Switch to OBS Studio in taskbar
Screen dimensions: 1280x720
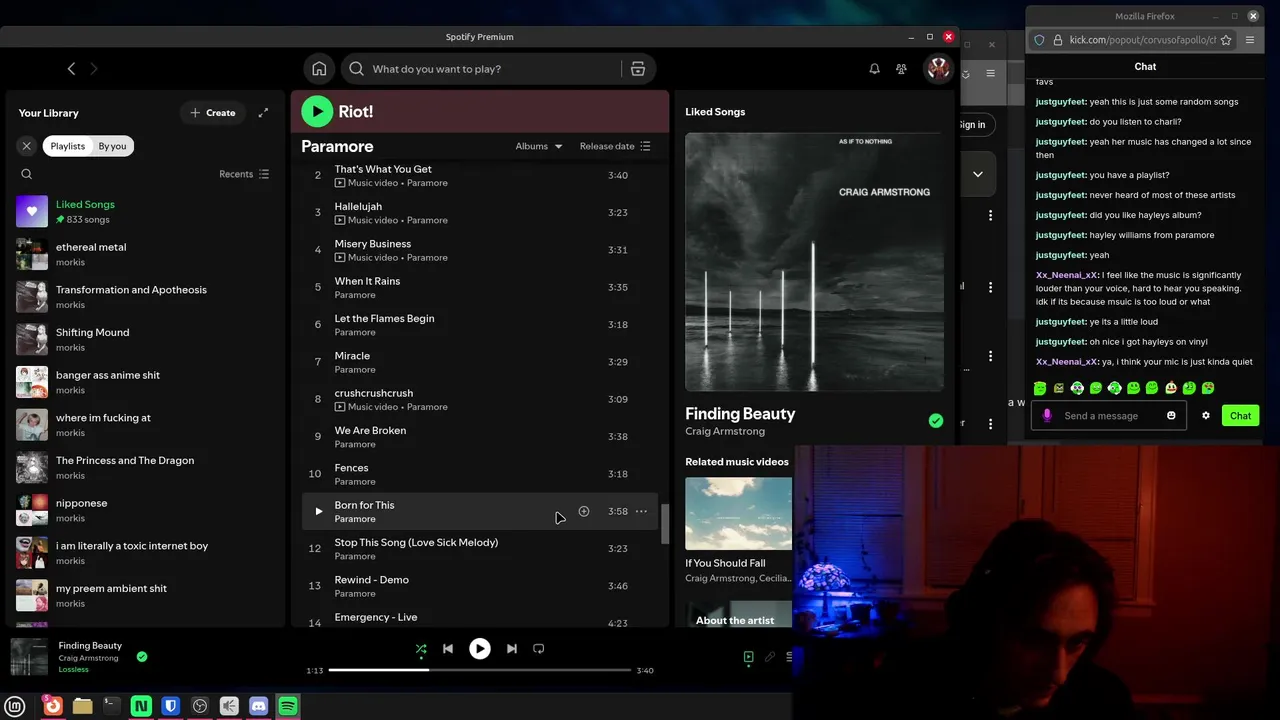pyautogui.click(x=200, y=706)
